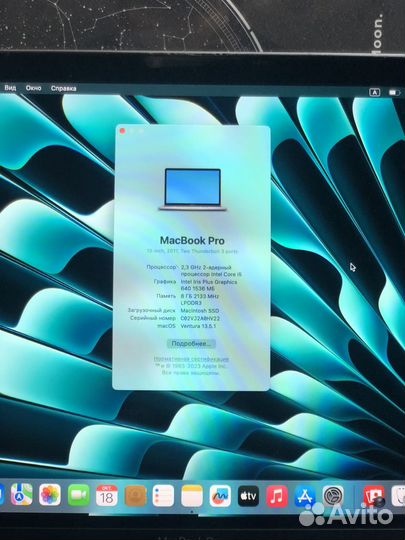Click the 'Серийный номер' label
The width and height of the screenshot is (405, 540).
[153, 318]
